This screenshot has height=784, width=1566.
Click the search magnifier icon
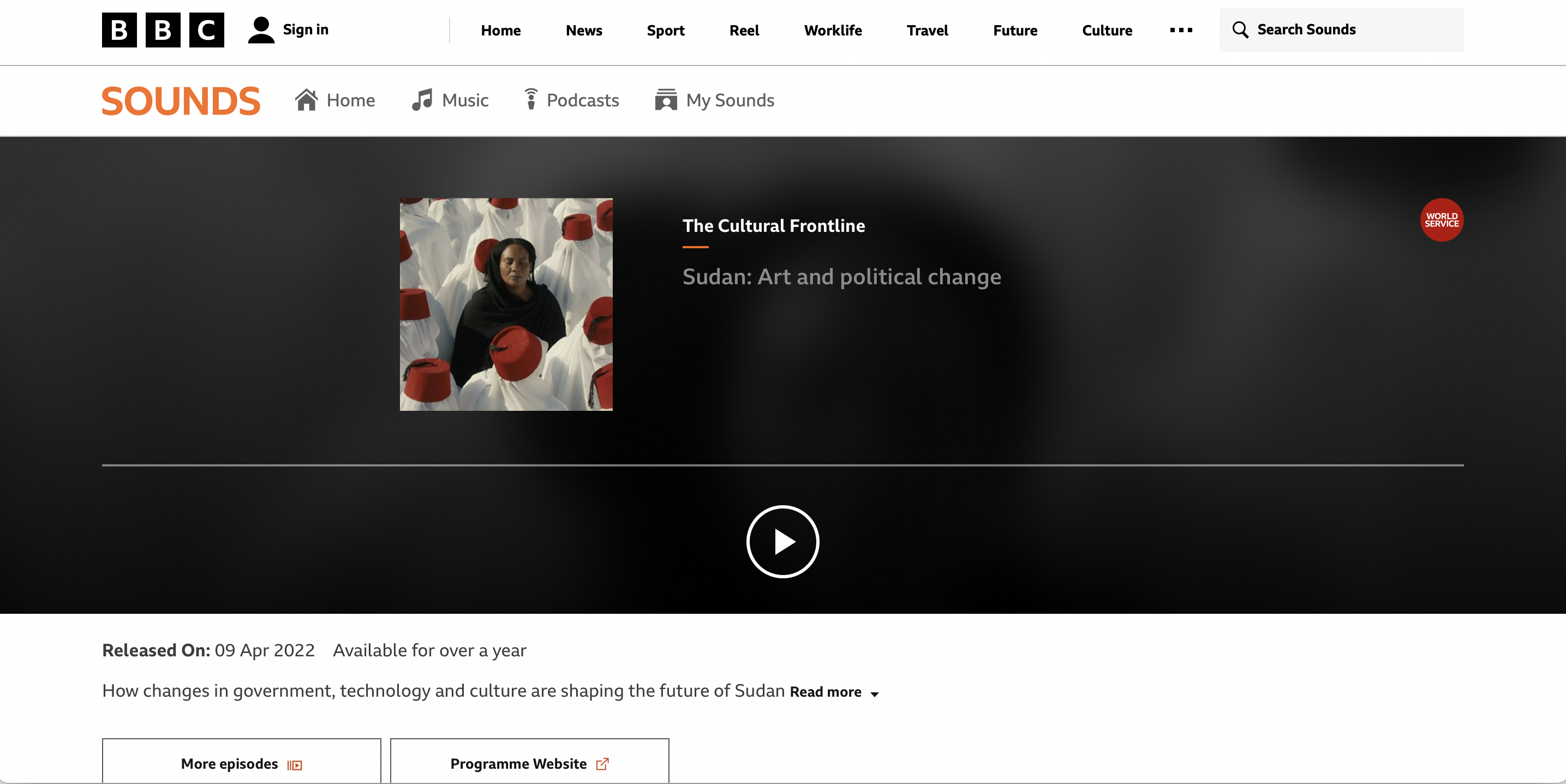tap(1240, 30)
